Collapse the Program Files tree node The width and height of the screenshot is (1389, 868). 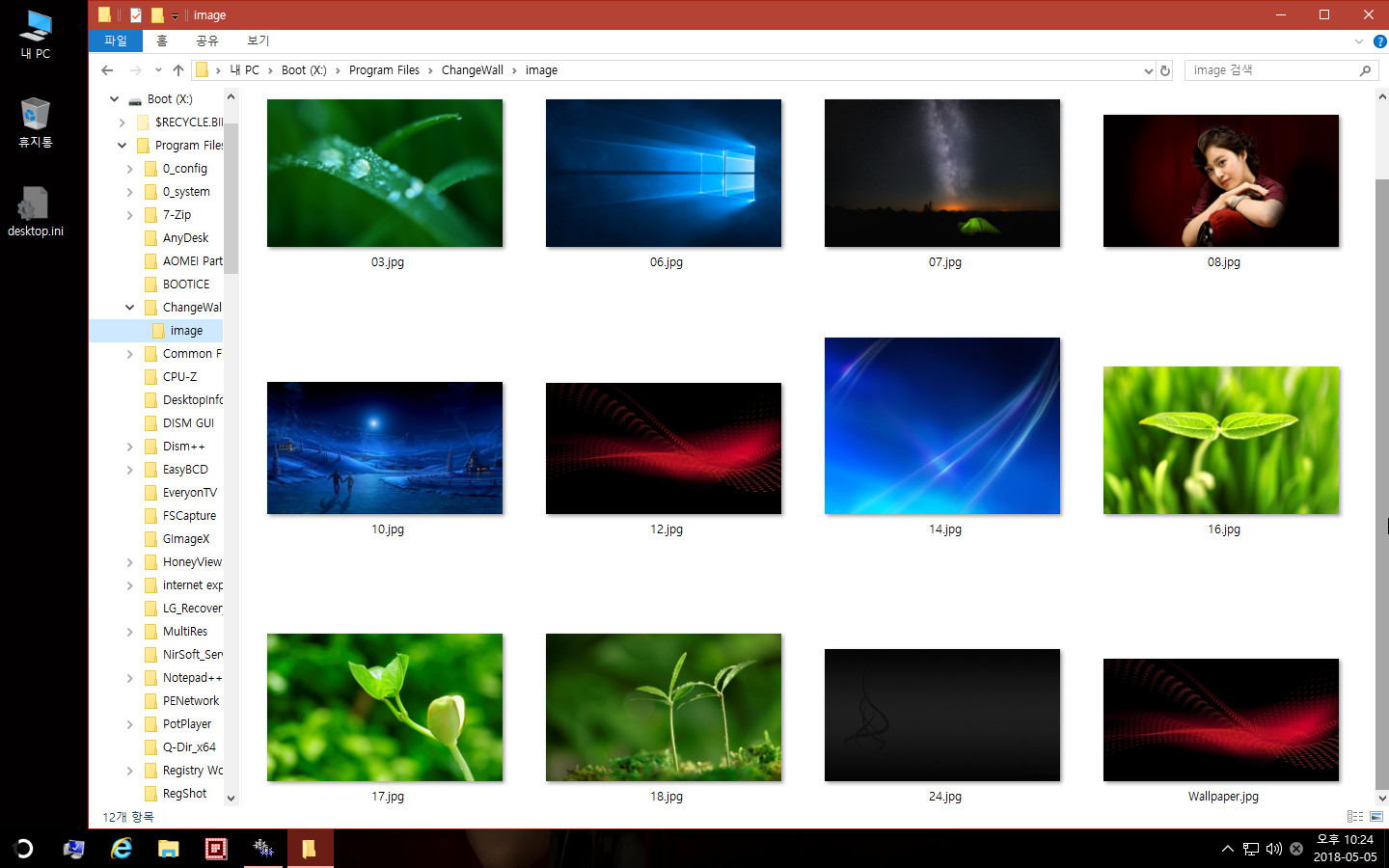[122, 146]
